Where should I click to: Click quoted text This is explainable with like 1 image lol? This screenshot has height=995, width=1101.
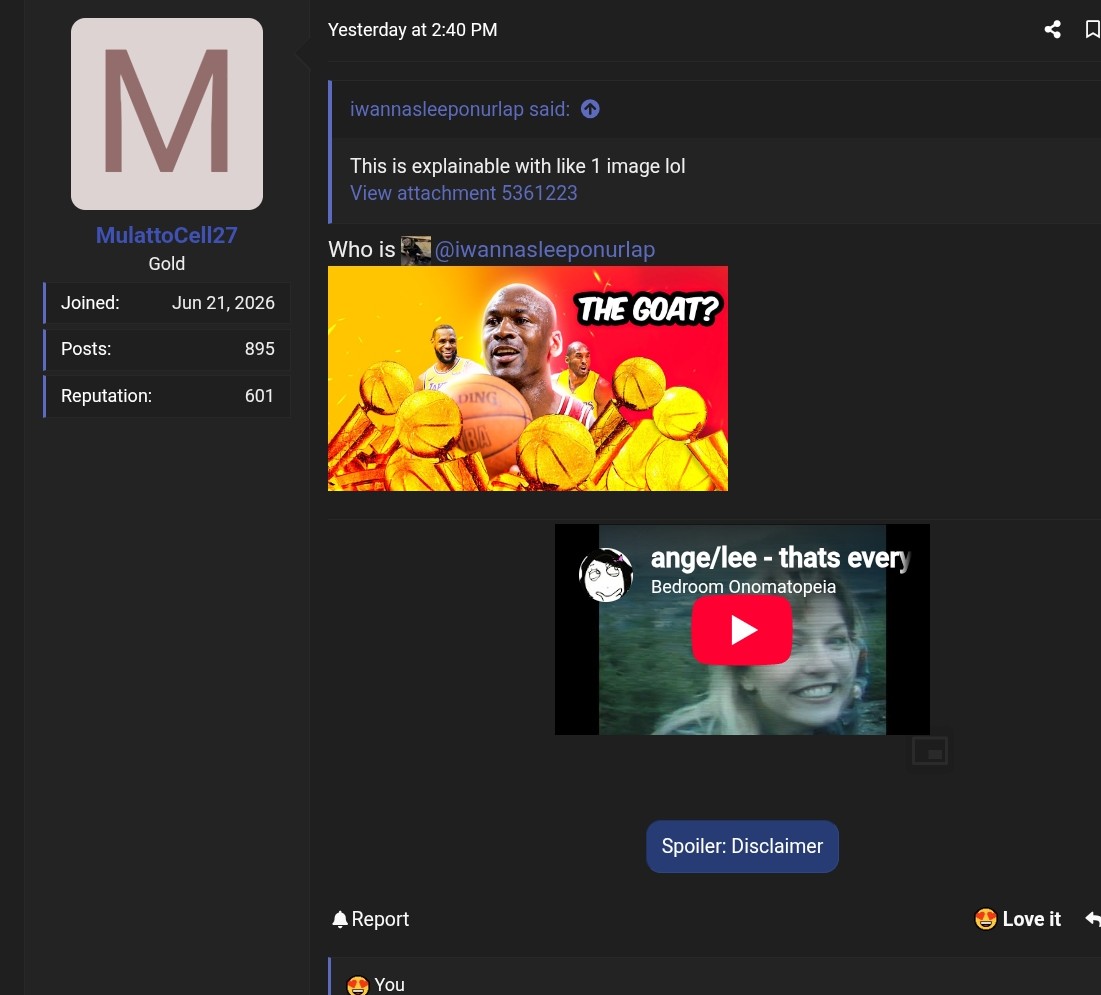point(517,166)
